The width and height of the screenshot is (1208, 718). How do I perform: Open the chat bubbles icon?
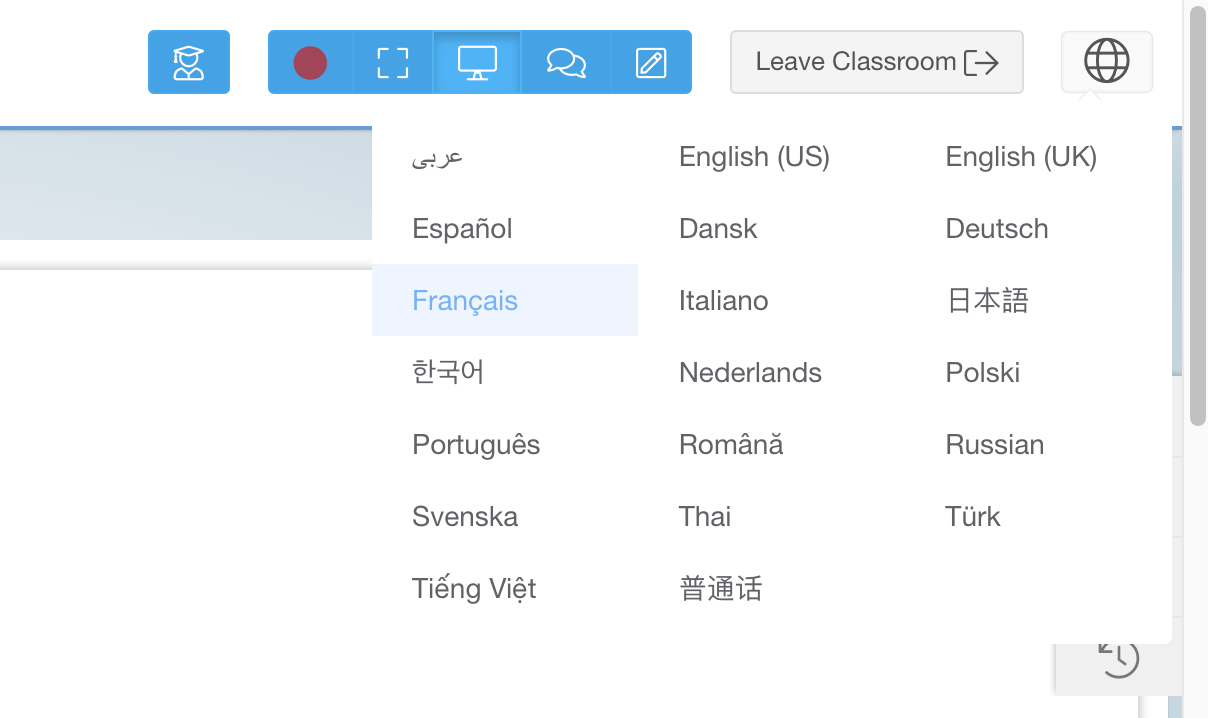pos(566,62)
